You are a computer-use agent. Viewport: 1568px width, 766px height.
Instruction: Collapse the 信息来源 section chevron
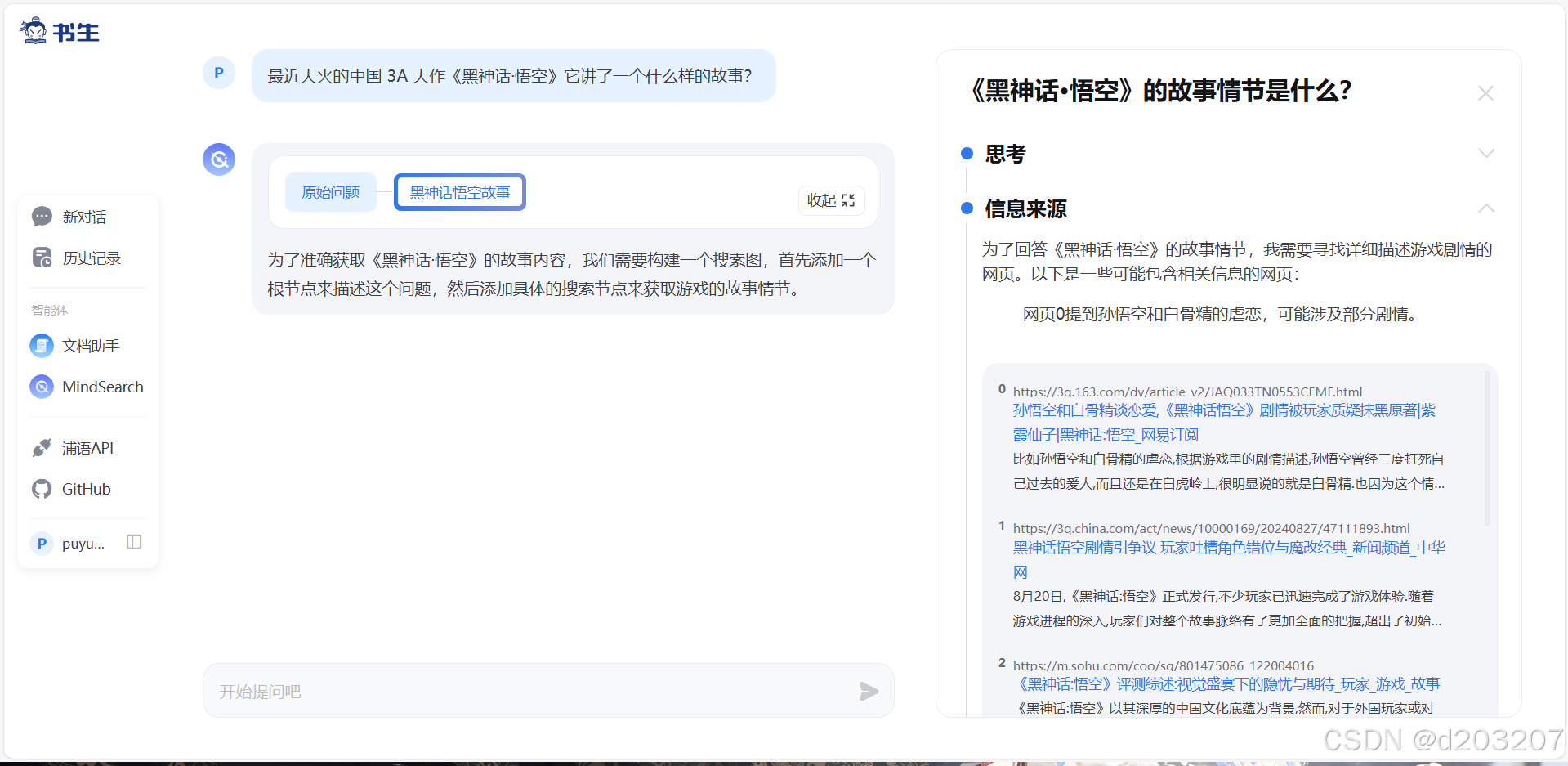click(x=1486, y=208)
